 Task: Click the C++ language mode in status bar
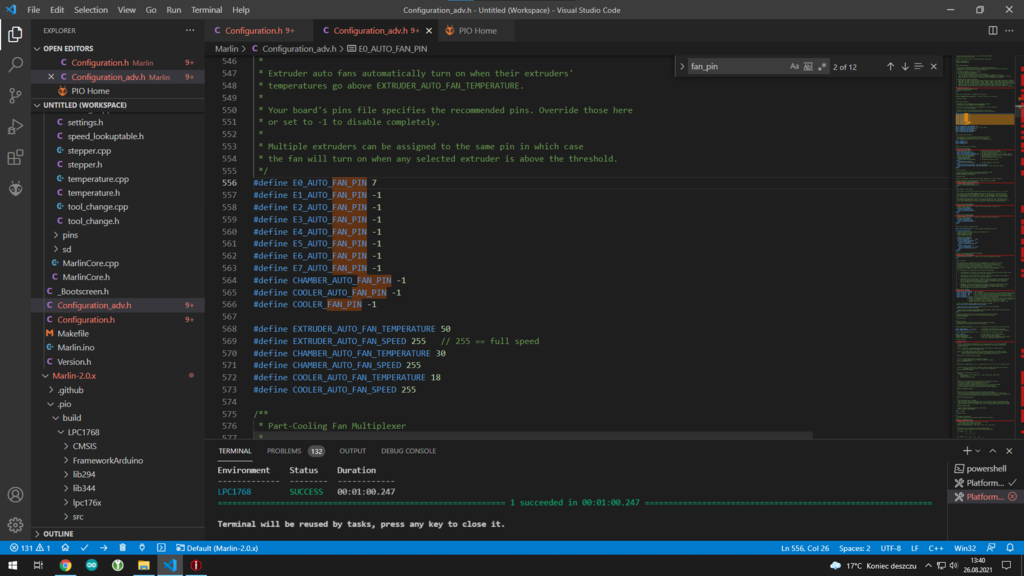936,548
